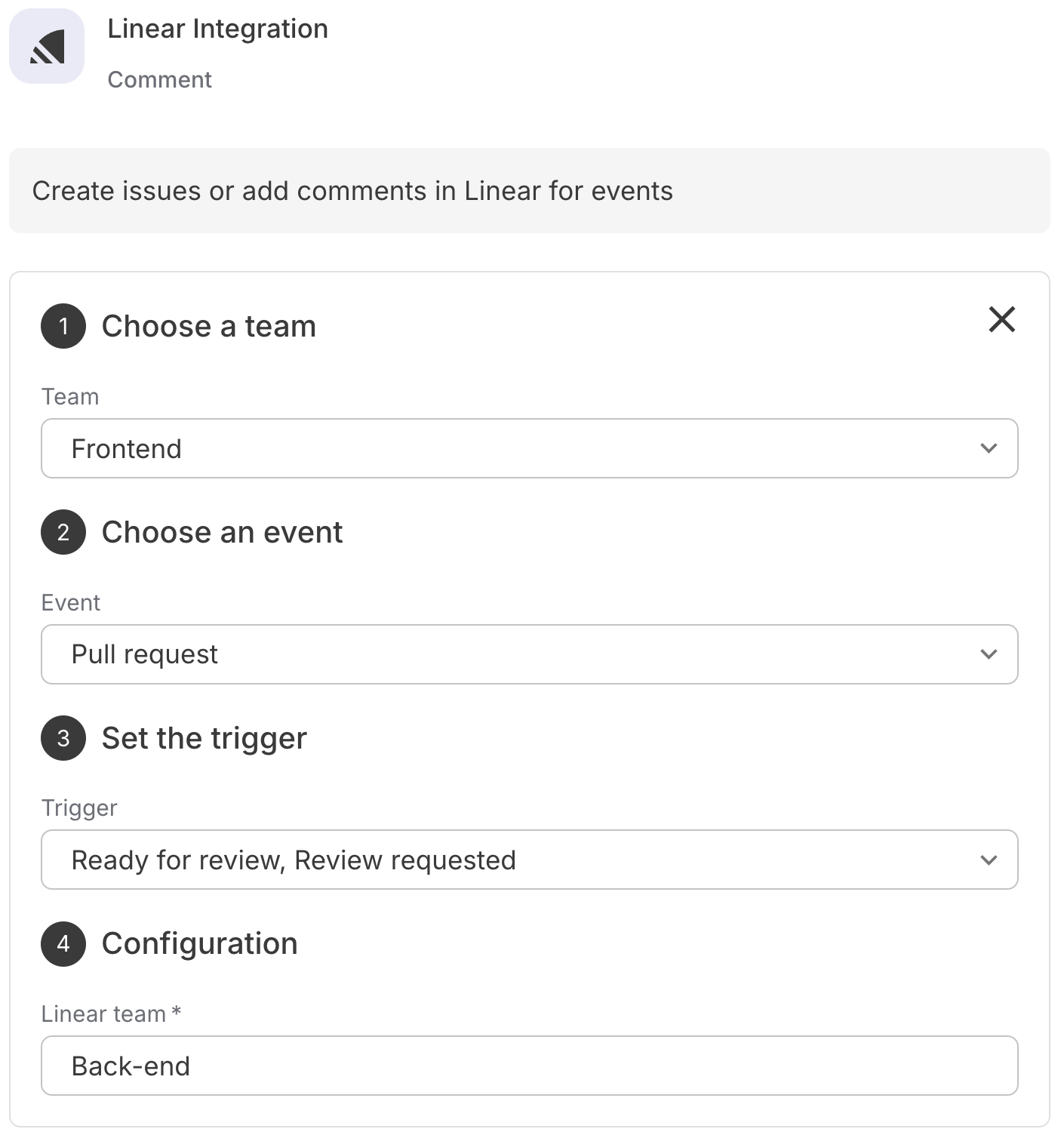Click the Configuration section heading
Screen dimensions: 1064x1135
[x=200, y=943]
